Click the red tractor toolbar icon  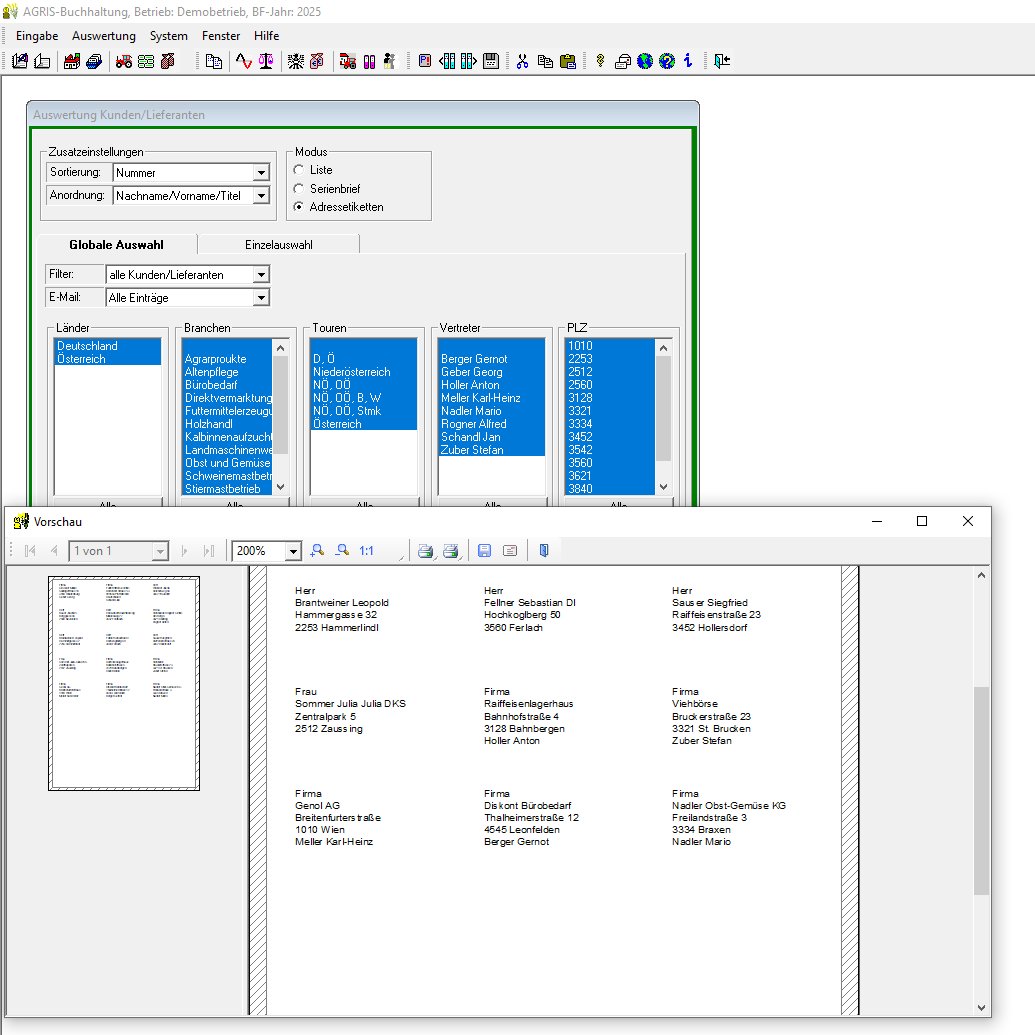pyautogui.click(x=124, y=61)
